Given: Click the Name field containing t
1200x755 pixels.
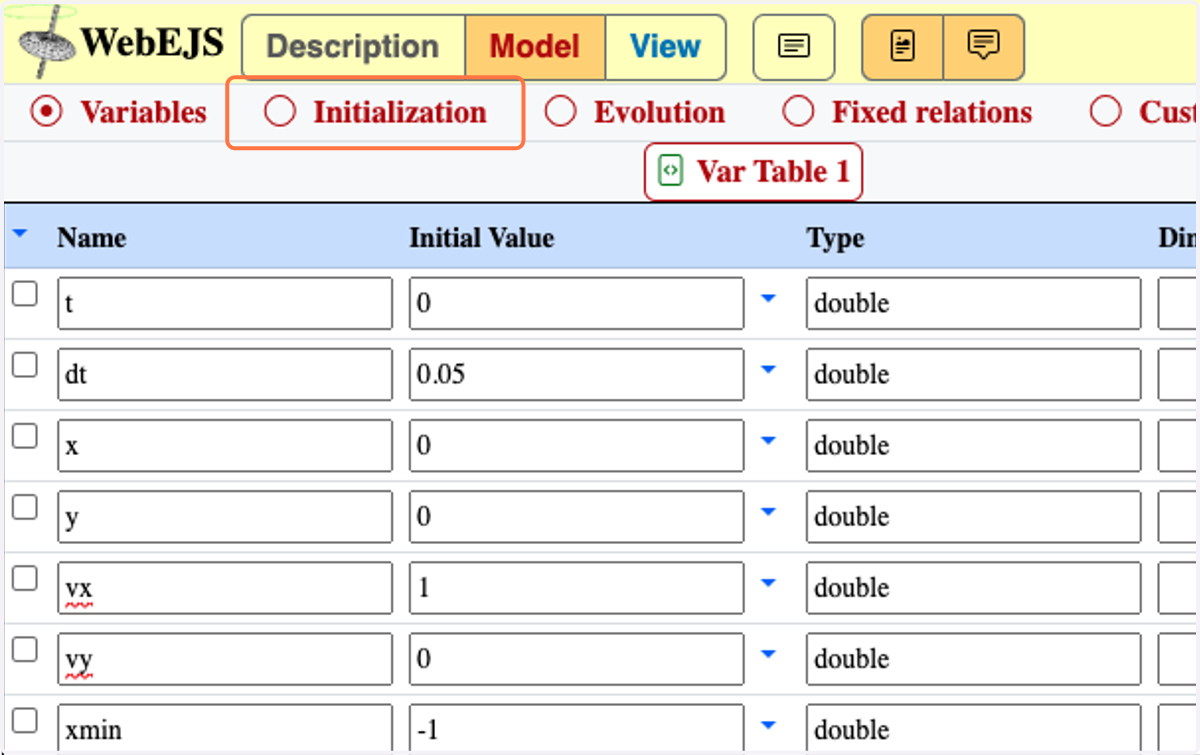Looking at the screenshot, I should pos(225,303).
